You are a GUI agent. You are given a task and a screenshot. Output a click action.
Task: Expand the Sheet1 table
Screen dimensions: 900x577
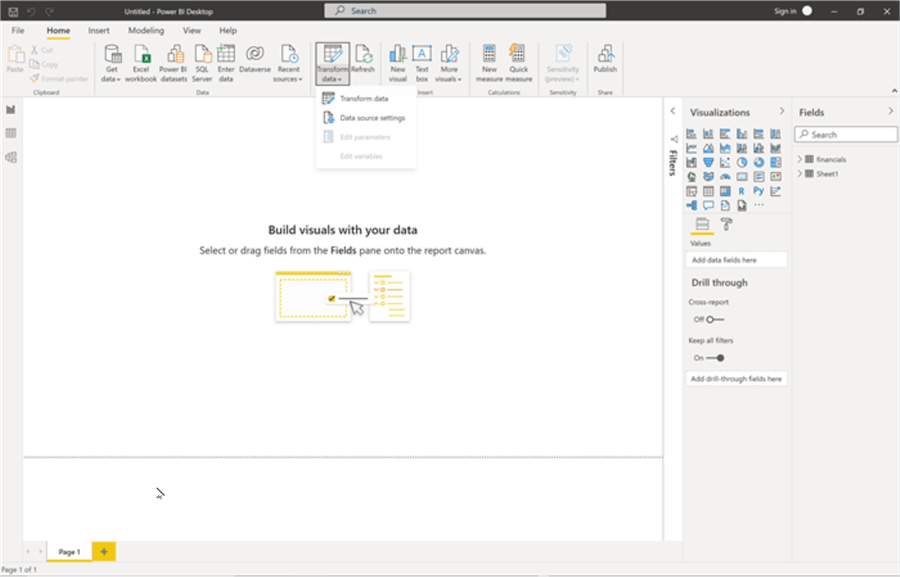[x=800, y=173]
